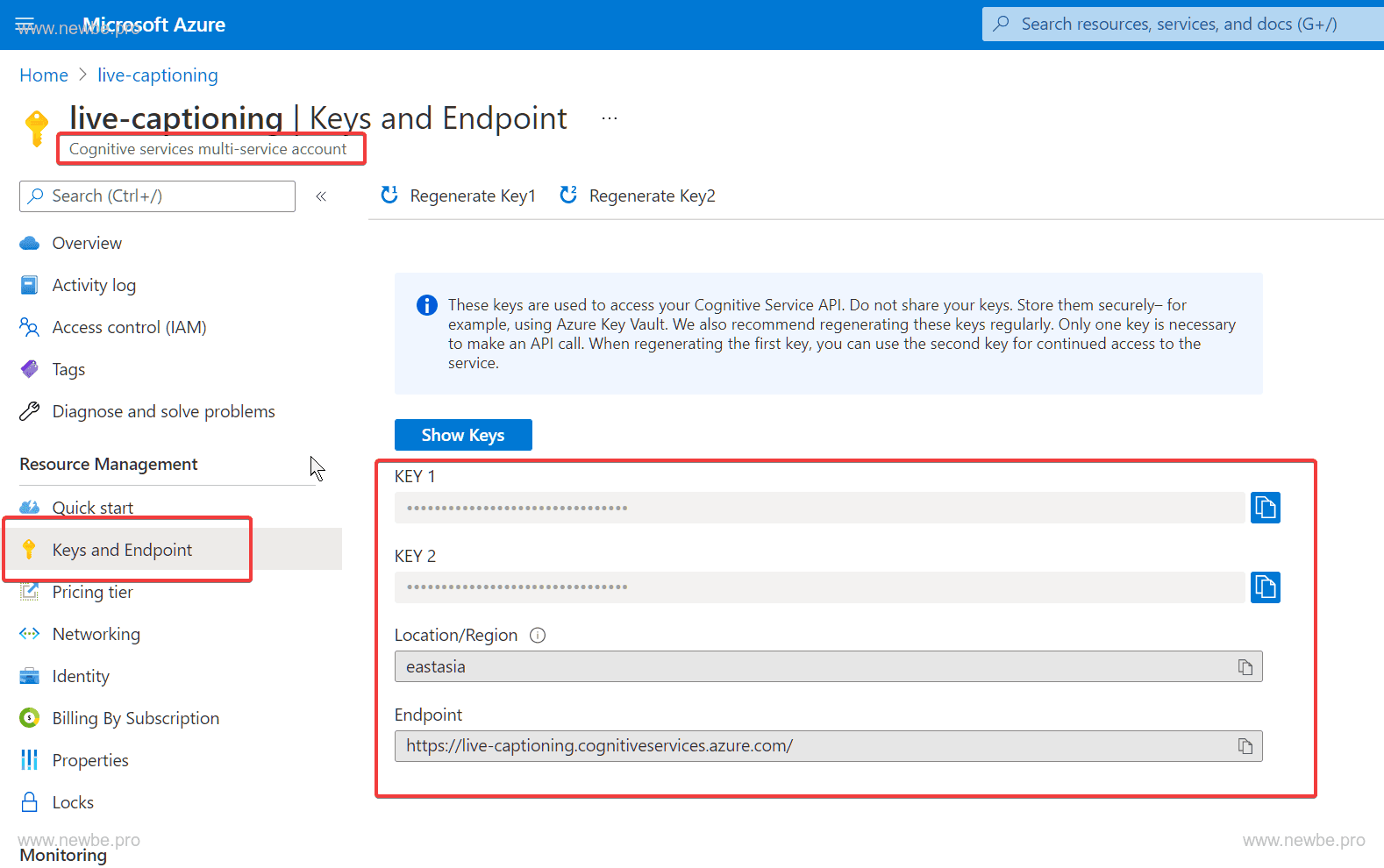Open Overview in the sidebar

pyautogui.click(x=87, y=243)
